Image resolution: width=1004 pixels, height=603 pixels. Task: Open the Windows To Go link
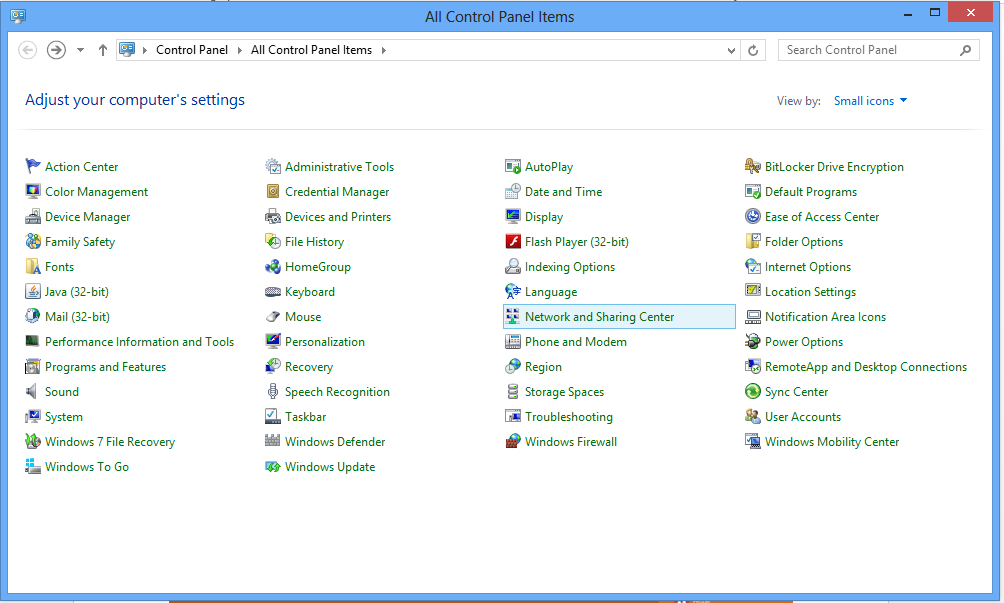86,467
